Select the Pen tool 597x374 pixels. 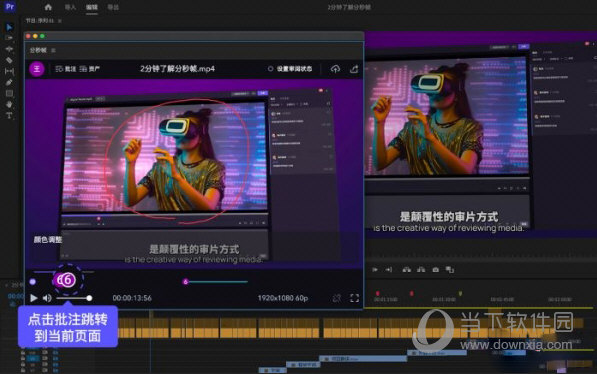click(x=9, y=82)
